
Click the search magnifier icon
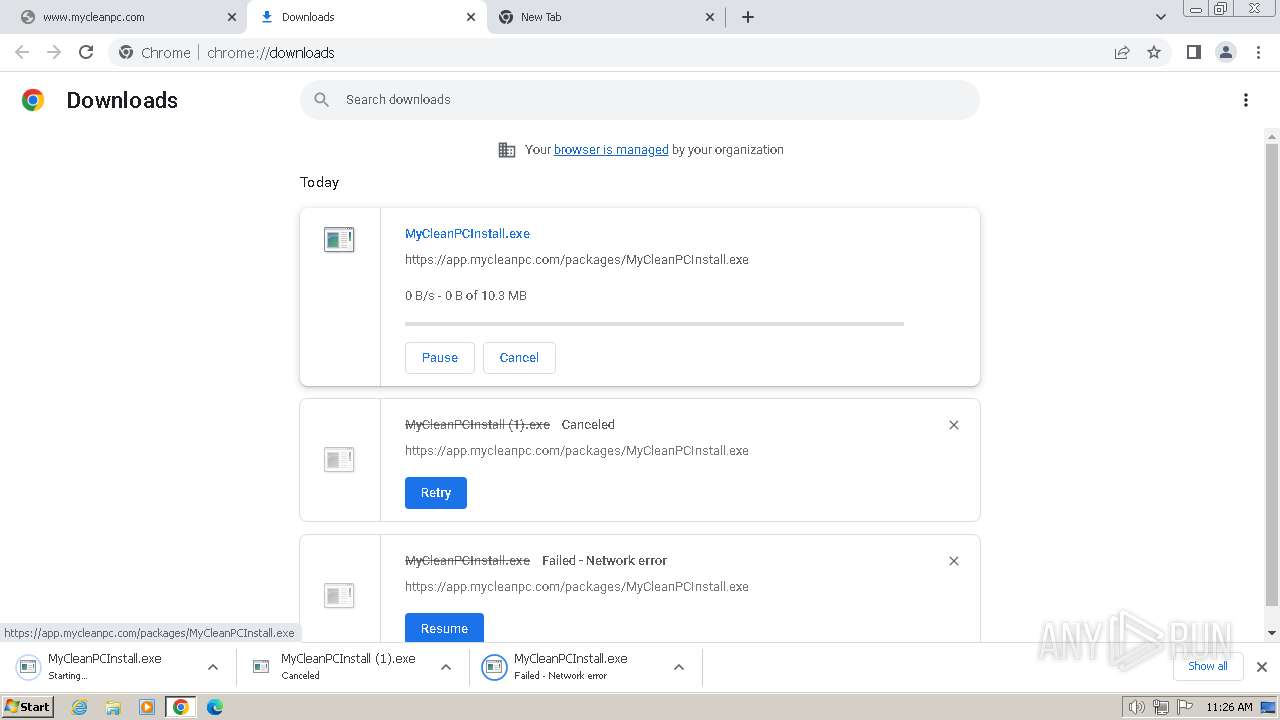pyautogui.click(x=321, y=100)
